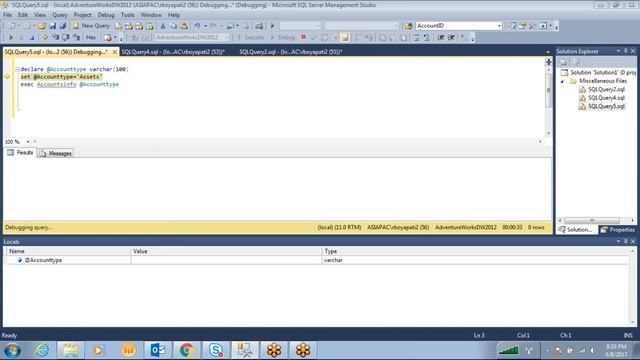
Task: Click the split editor icon above scrollbar
Action: [x=548, y=62]
